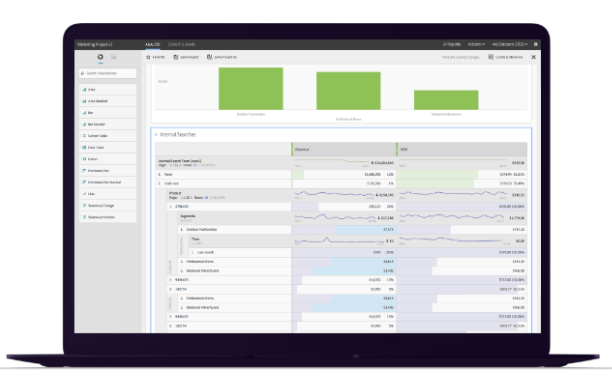Select the Summary Change visualization
Screen dimensions: 612x381
coord(108,205)
